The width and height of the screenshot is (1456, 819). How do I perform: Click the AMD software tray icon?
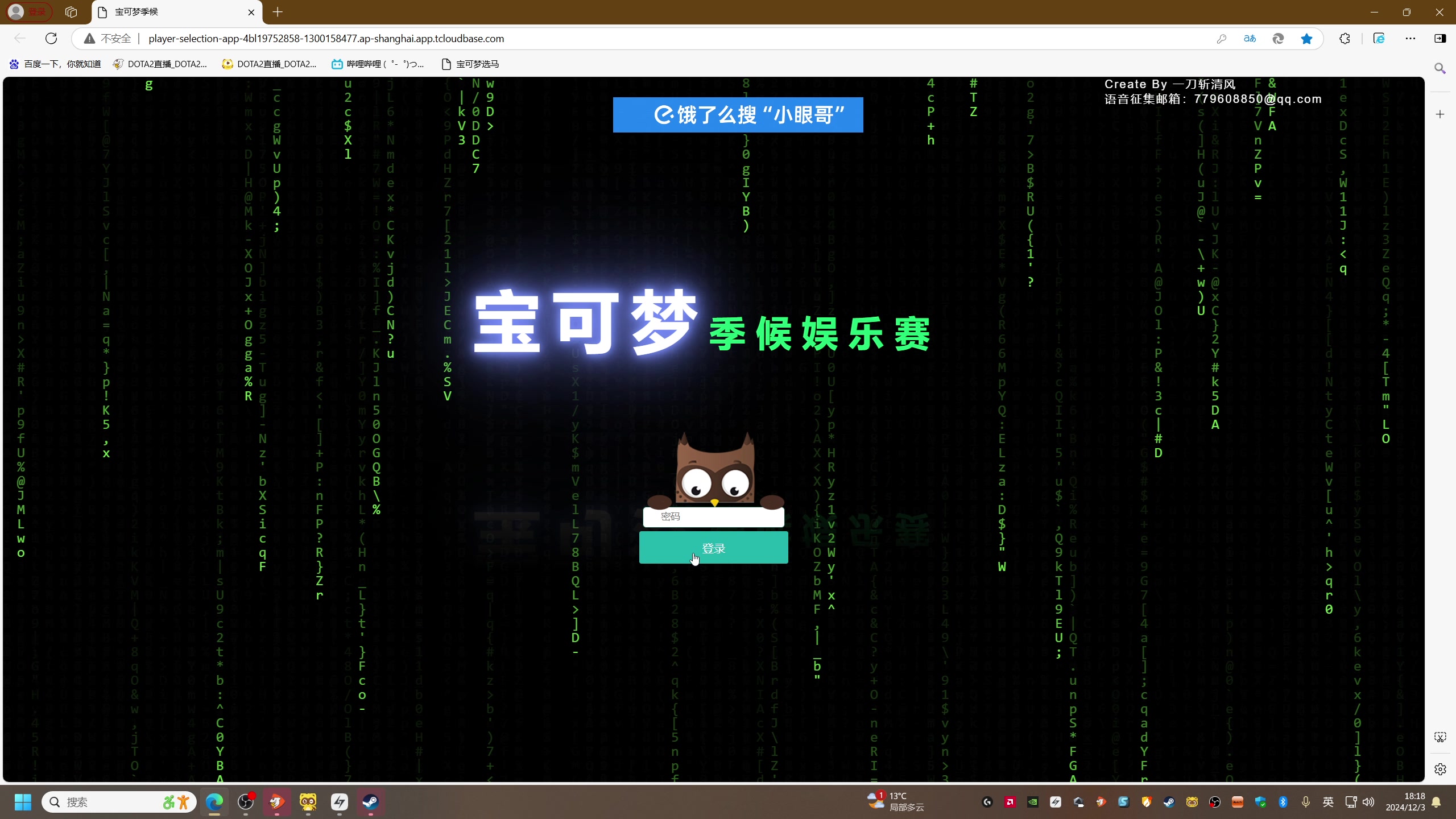point(1010,802)
